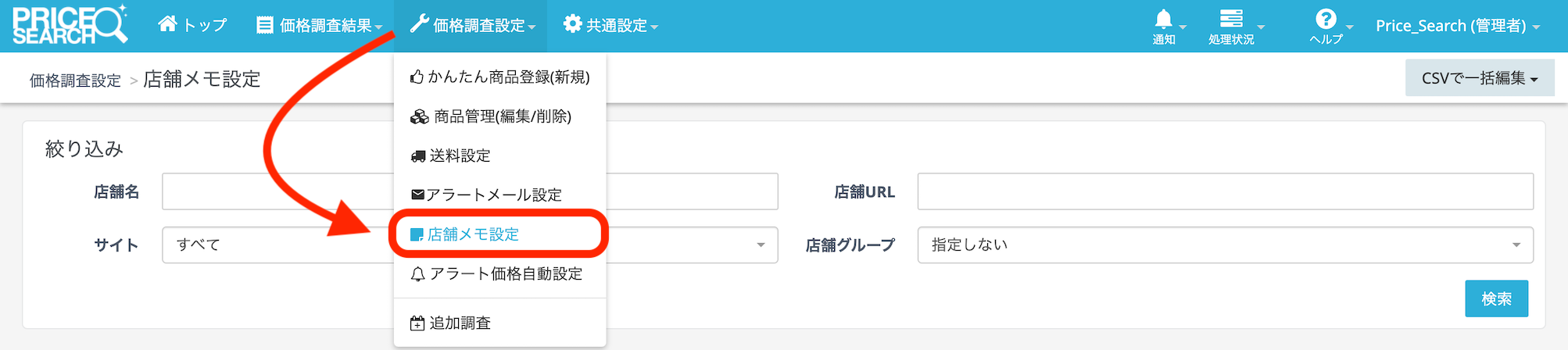Click the 店舗URL input field
1568x350 pixels.
click(x=1225, y=191)
